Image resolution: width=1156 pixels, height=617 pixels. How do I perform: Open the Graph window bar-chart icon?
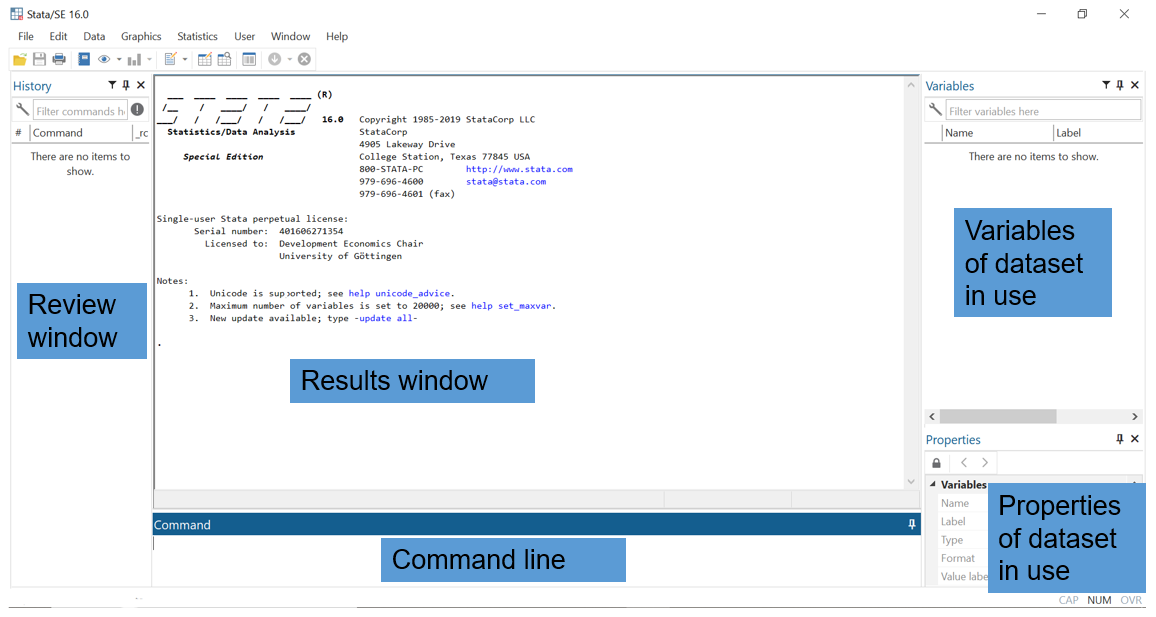point(133,59)
